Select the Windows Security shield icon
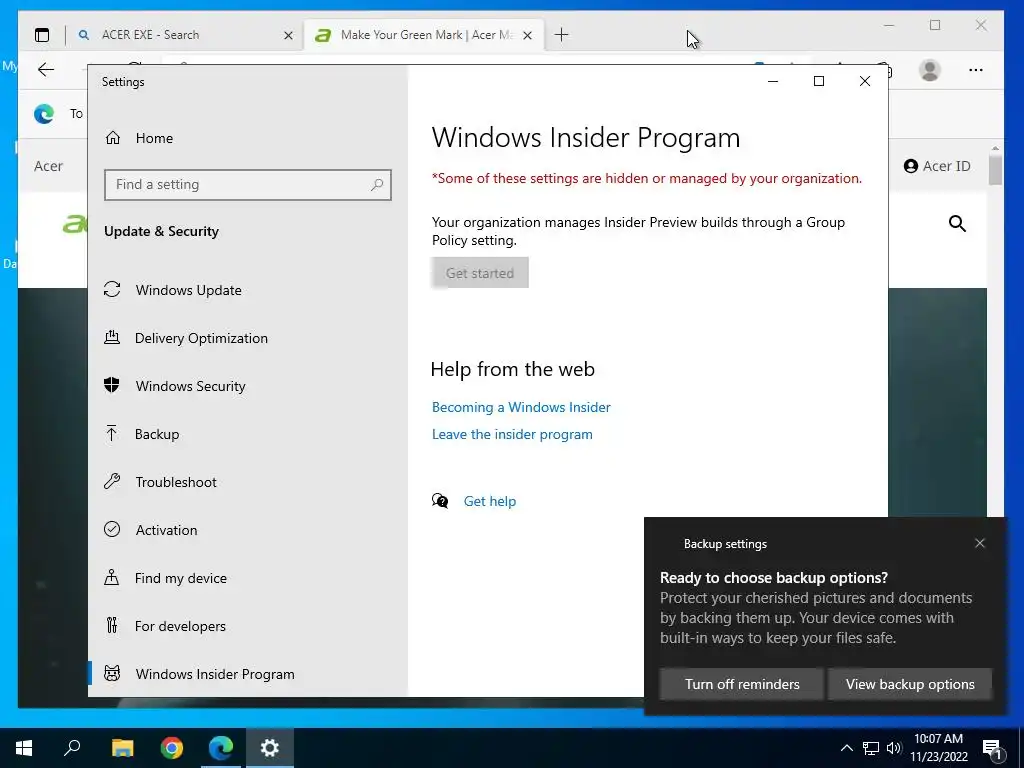This screenshot has width=1024, height=768. click(112, 385)
